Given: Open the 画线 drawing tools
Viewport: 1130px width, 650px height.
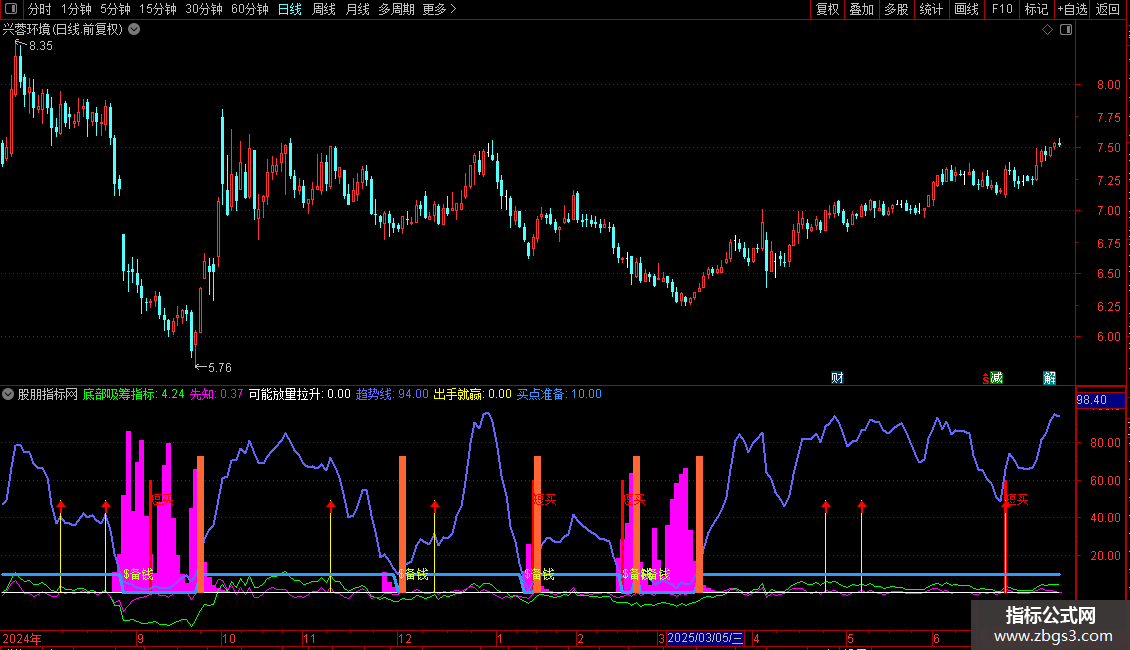Looking at the screenshot, I should pyautogui.click(x=966, y=9).
